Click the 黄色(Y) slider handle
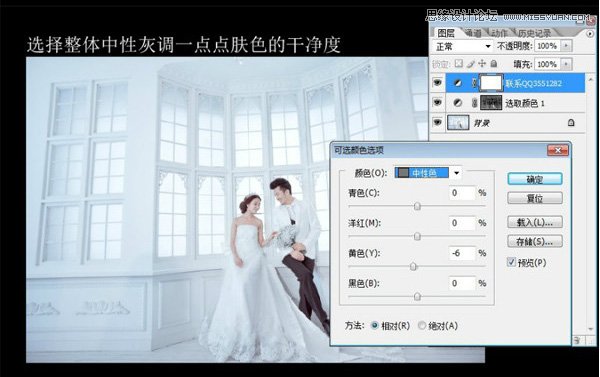This screenshot has height=377, width=600. pyautogui.click(x=413, y=266)
